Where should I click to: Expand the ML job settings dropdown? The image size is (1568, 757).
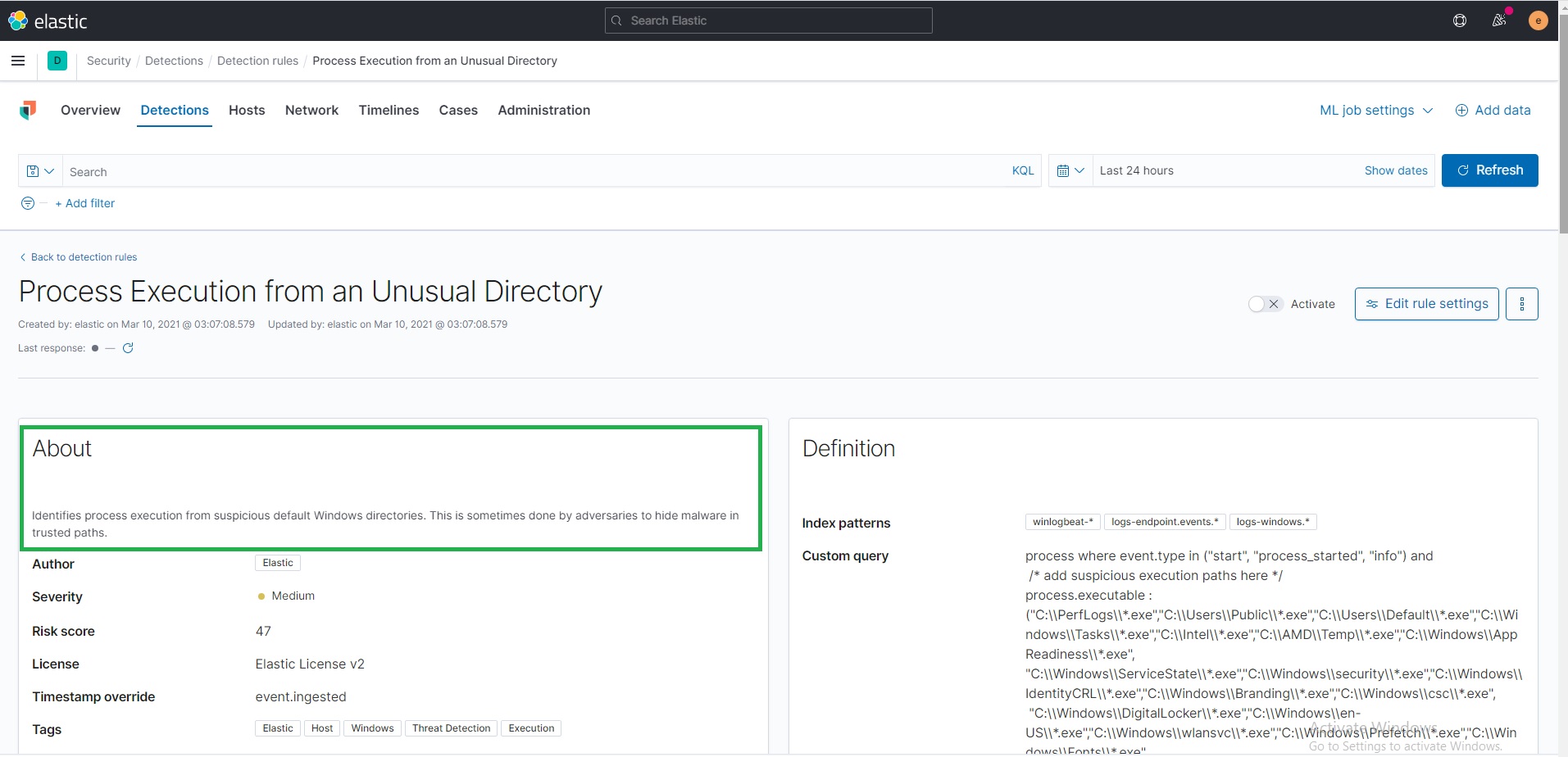click(x=1375, y=110)
